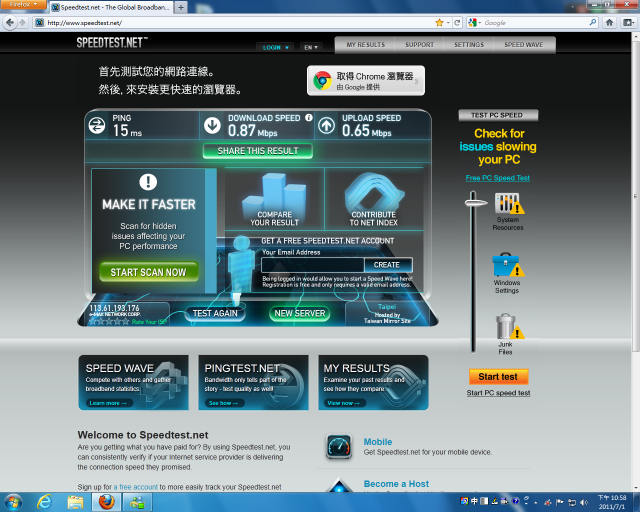
Task: Open the MY RESULTS tab
Action: [x=365, y=45]
